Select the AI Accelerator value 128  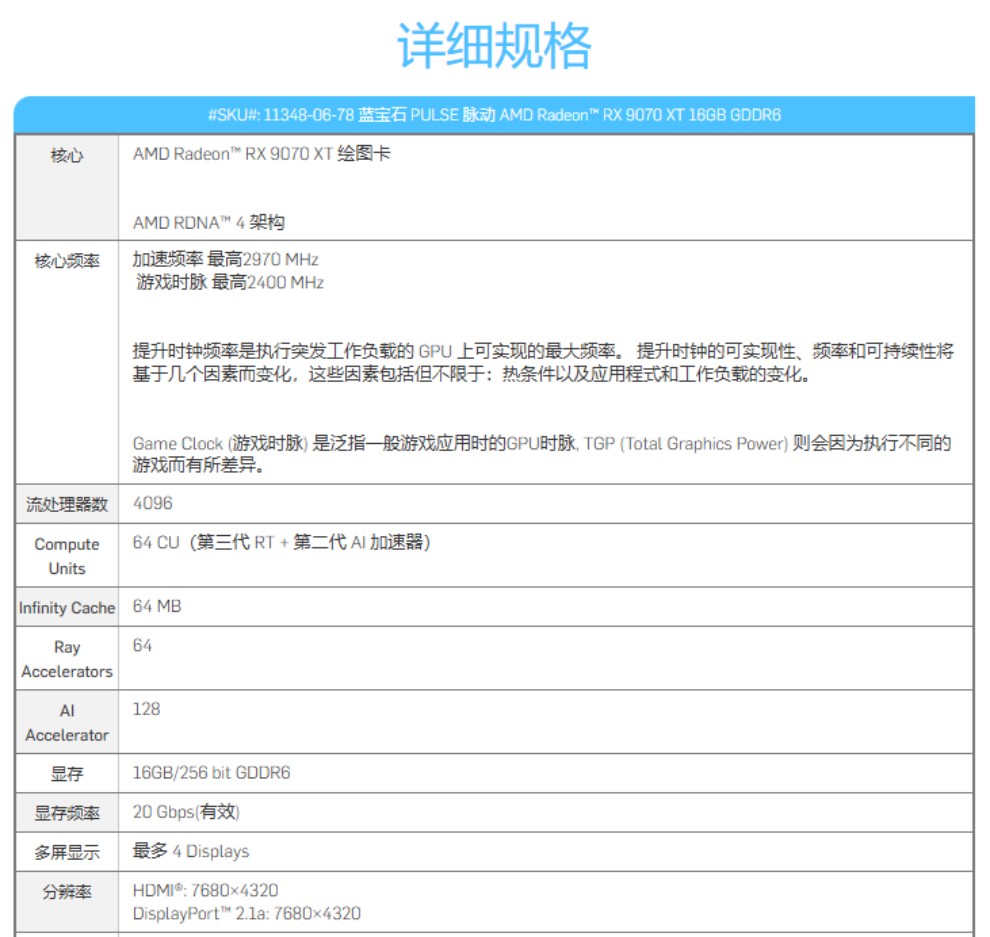[146, 709]
